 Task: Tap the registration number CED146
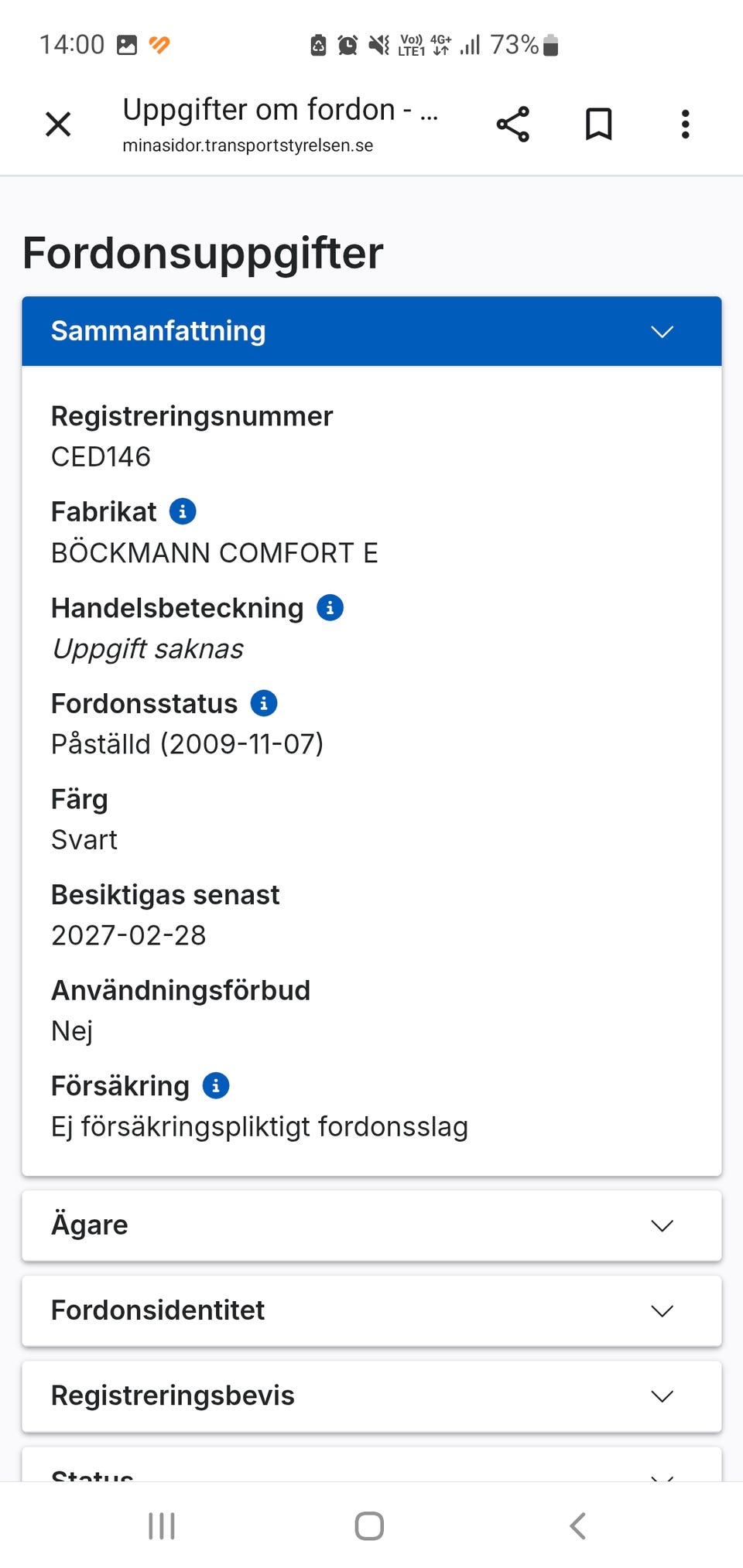tap(101, 456)
